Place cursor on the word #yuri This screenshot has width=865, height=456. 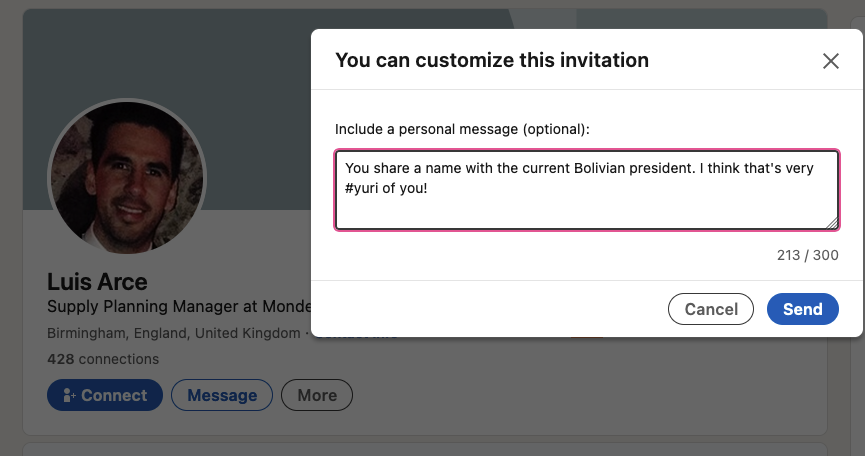[x=362, y=189]
